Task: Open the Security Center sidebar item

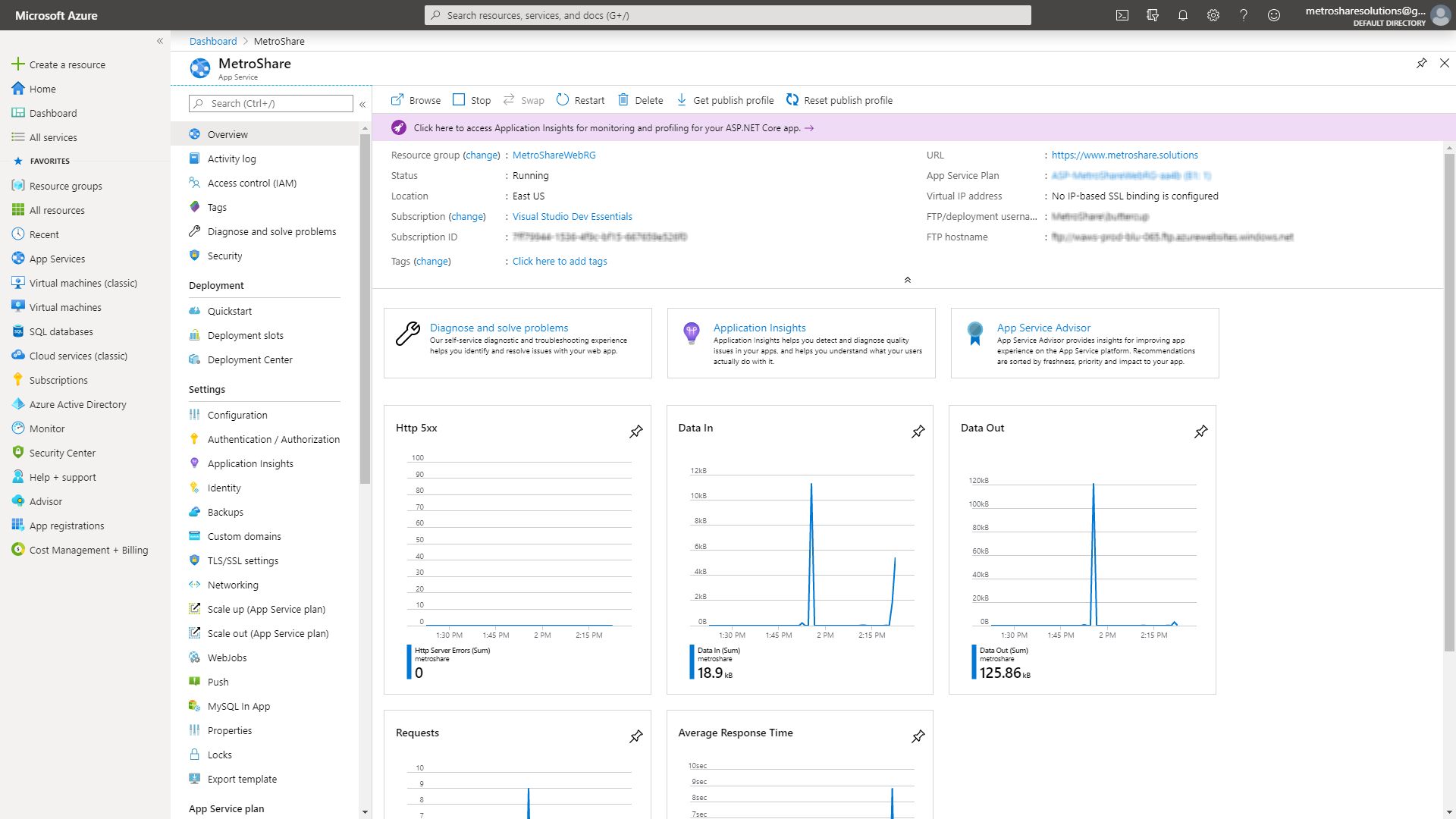Action: 85,453
